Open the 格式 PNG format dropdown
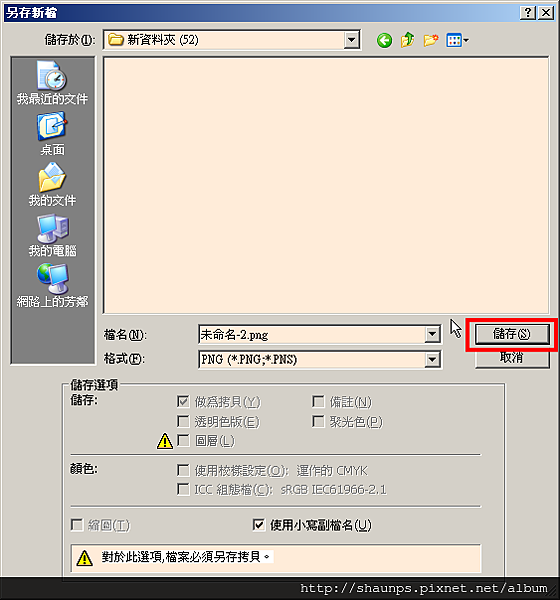Screen dimensions: 560x600 [x=432, y=359]
